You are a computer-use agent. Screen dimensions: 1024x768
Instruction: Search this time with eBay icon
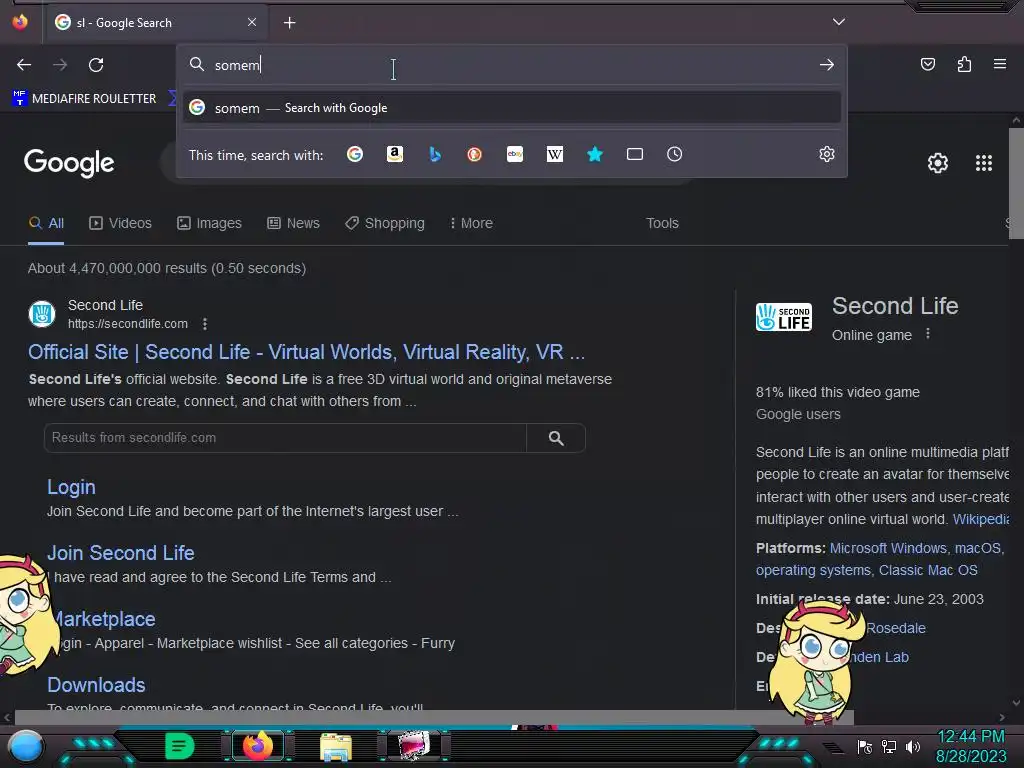click(x=515, y=154)
